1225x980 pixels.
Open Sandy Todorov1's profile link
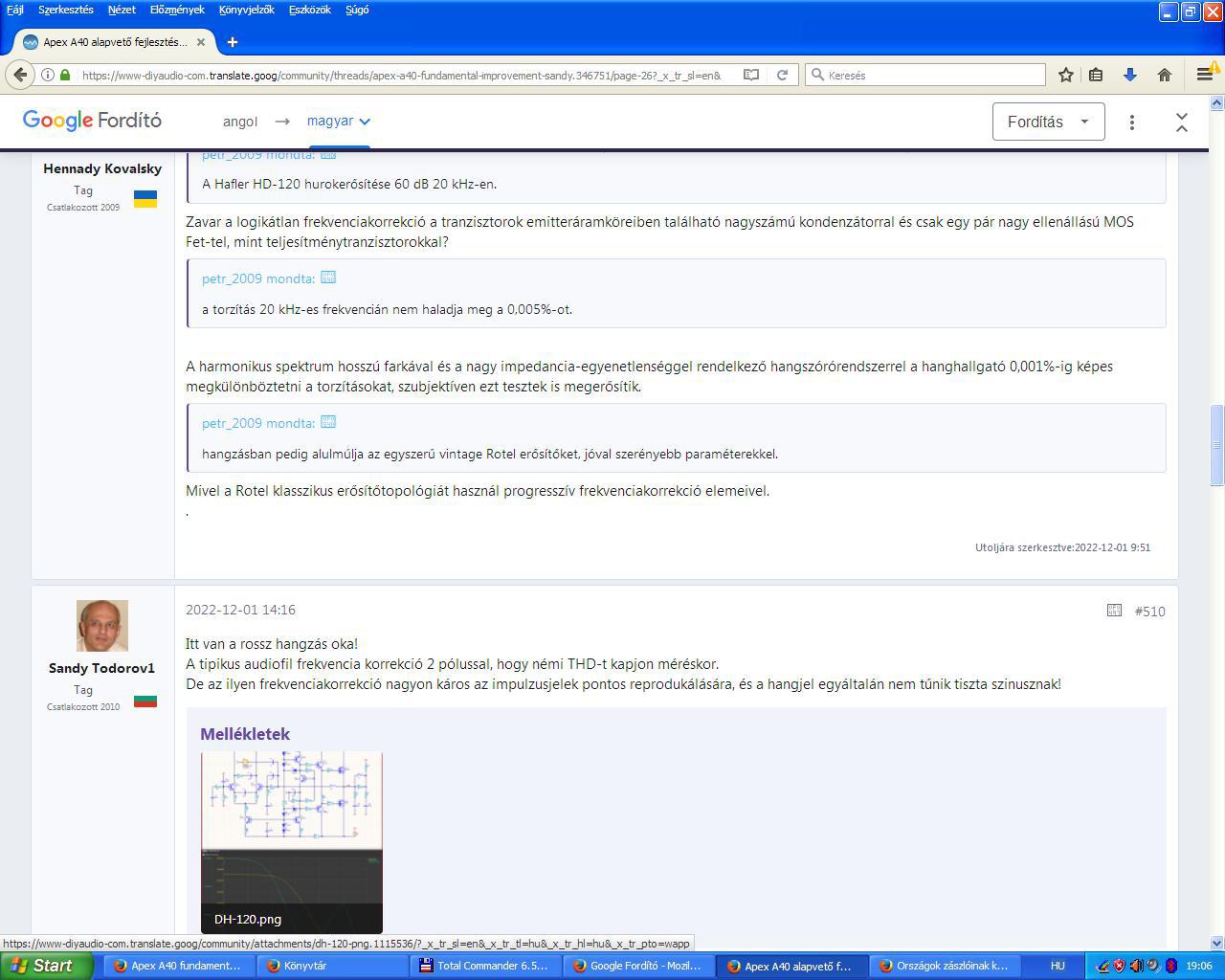tap(101, 668)
